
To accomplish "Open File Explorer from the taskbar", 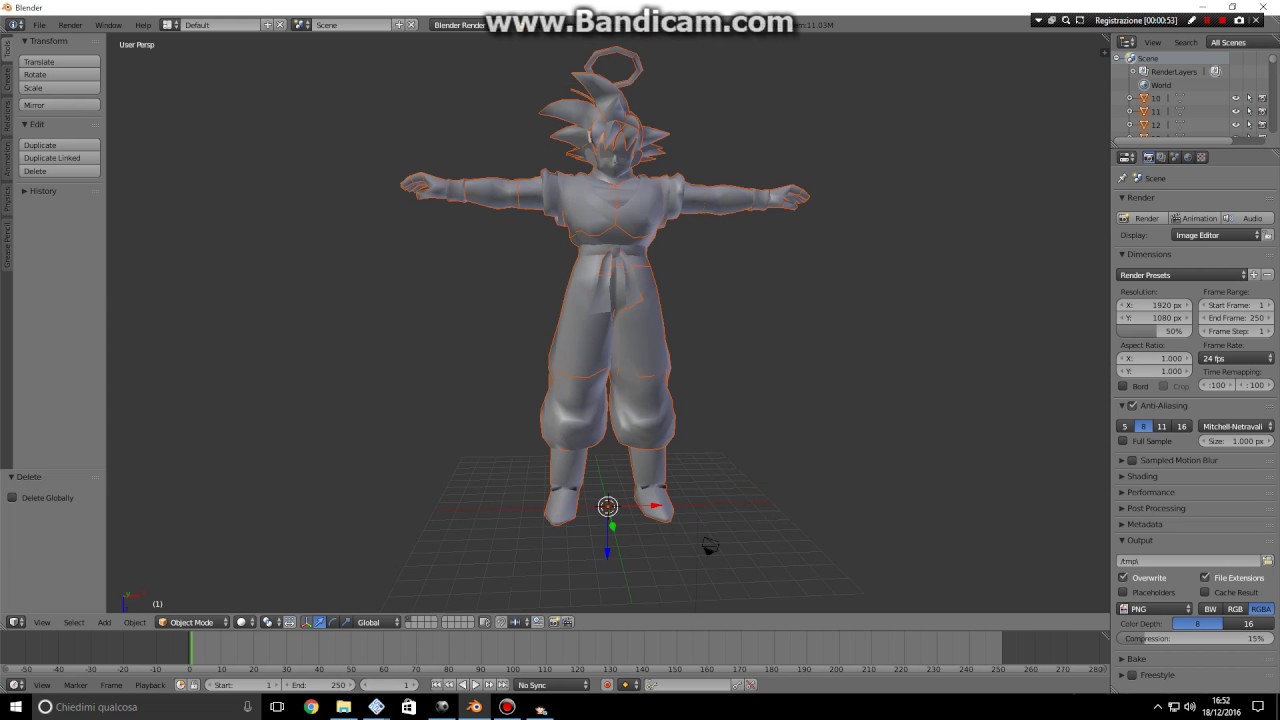I will (343, 707).
